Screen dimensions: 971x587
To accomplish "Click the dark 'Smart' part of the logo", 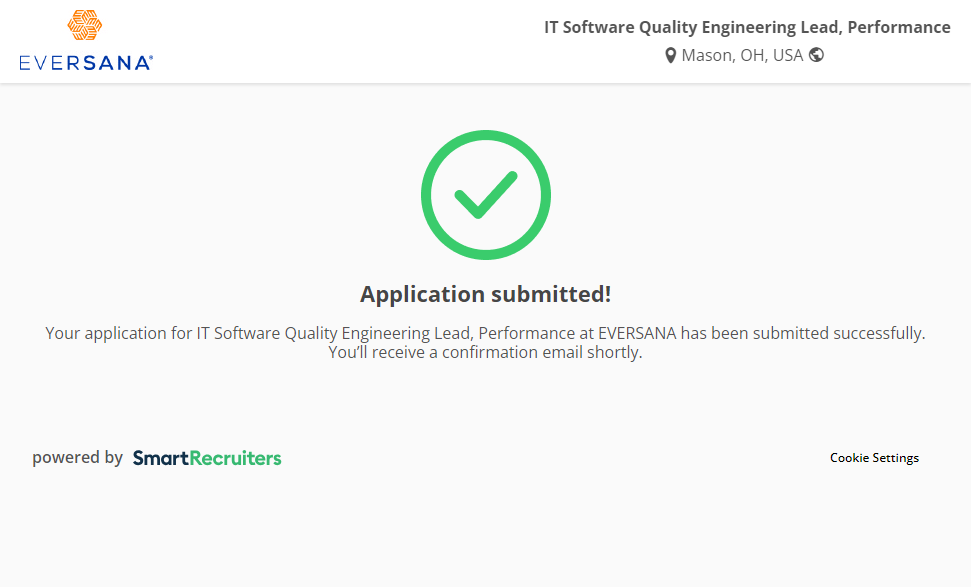I will 160,458.
